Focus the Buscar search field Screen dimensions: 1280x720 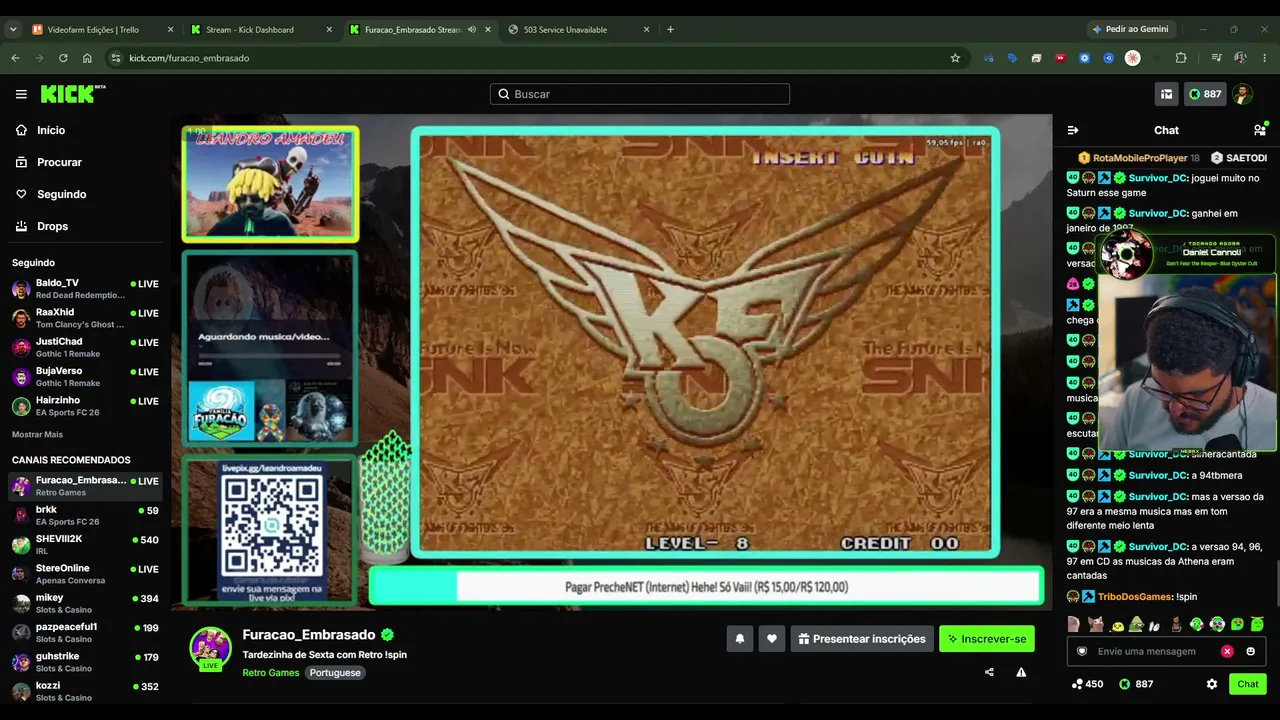[x=640, y=94]
